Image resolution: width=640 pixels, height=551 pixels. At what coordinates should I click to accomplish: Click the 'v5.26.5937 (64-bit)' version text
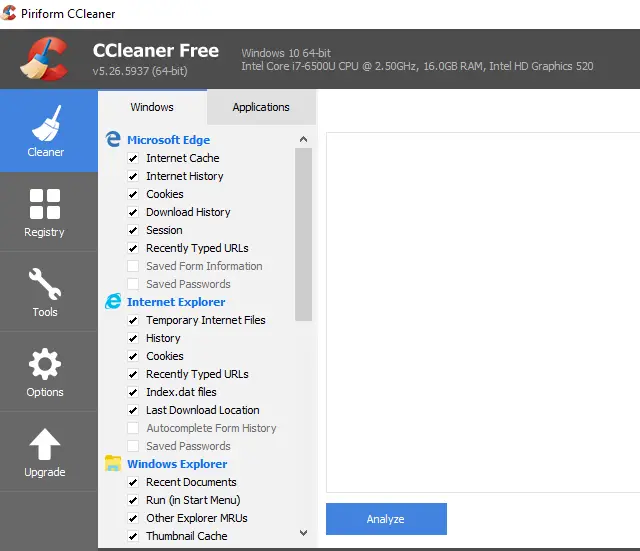[140, 71]
